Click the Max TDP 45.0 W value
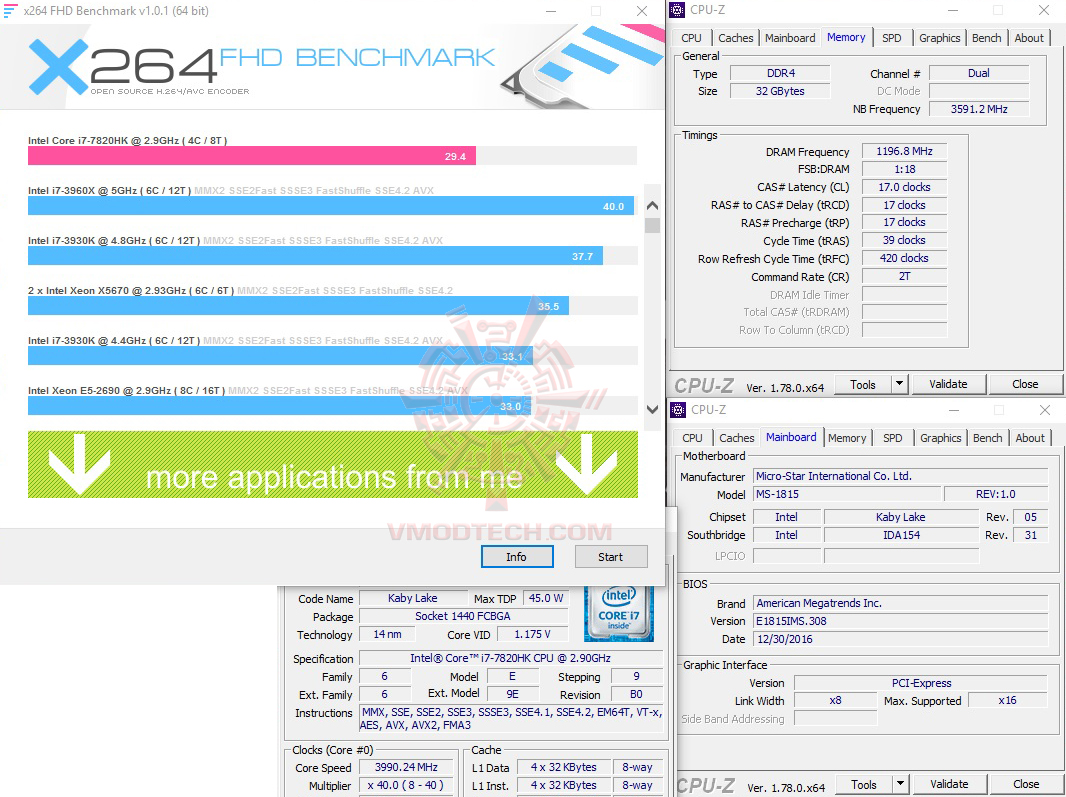The height and width of the screenshot is (797, 1066). point(546,598)
